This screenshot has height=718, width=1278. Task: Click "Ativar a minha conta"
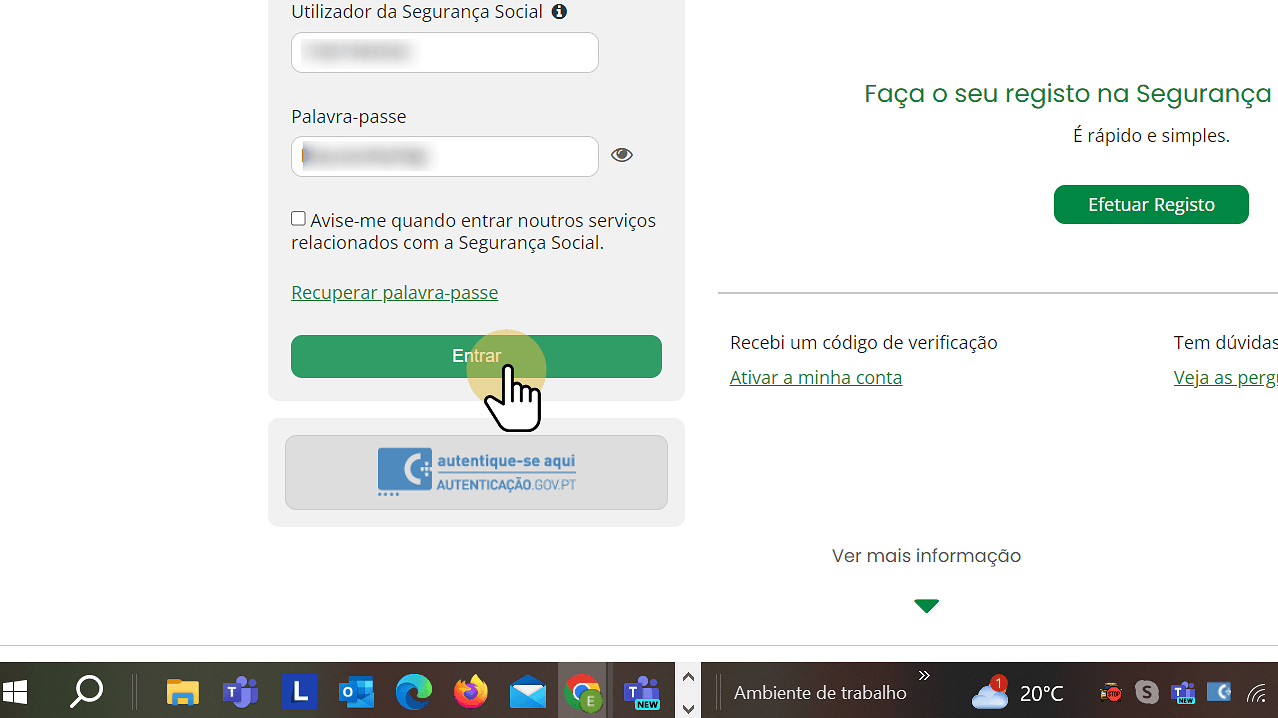pos(815,377)
